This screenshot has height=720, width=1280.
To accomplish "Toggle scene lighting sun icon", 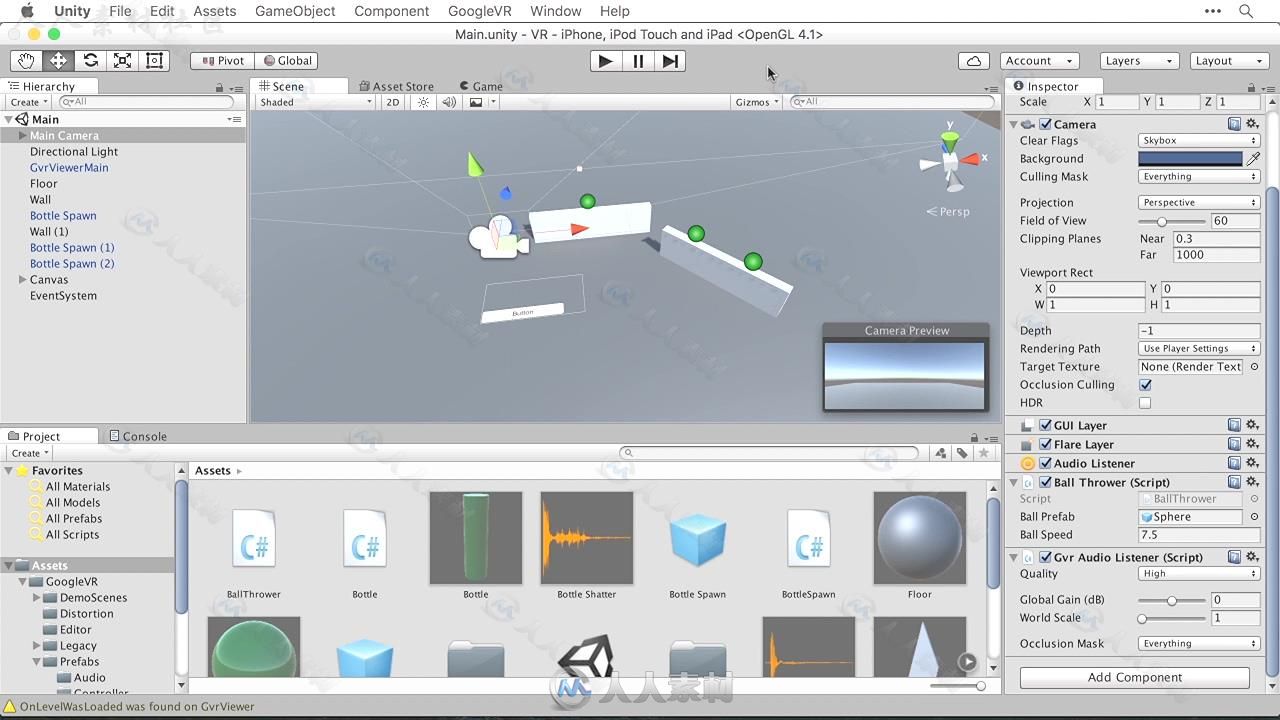I will click(423, 102).
